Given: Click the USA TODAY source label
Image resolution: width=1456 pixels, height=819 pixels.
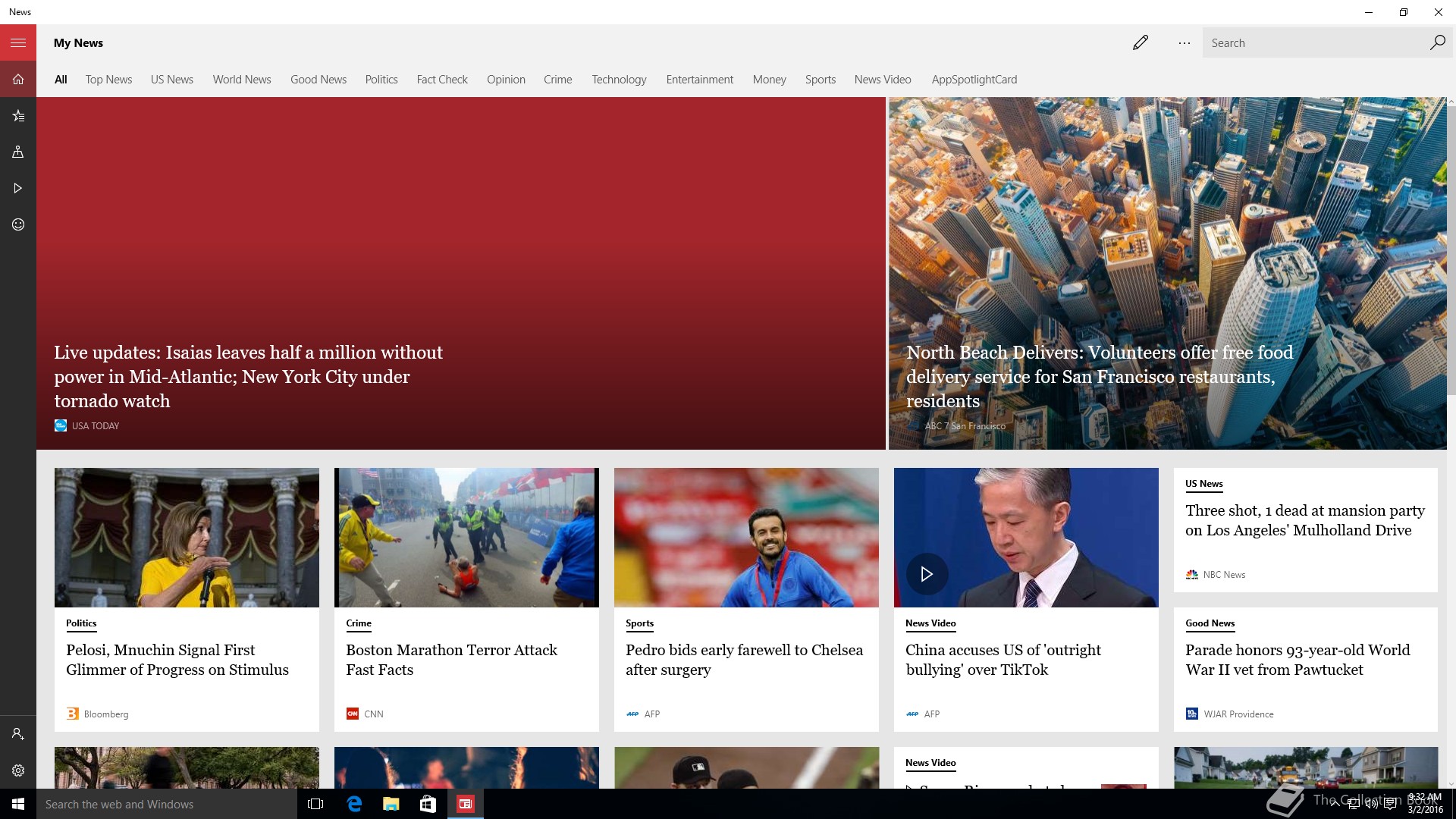Looking at the screenshot, I should pos(96,426).
